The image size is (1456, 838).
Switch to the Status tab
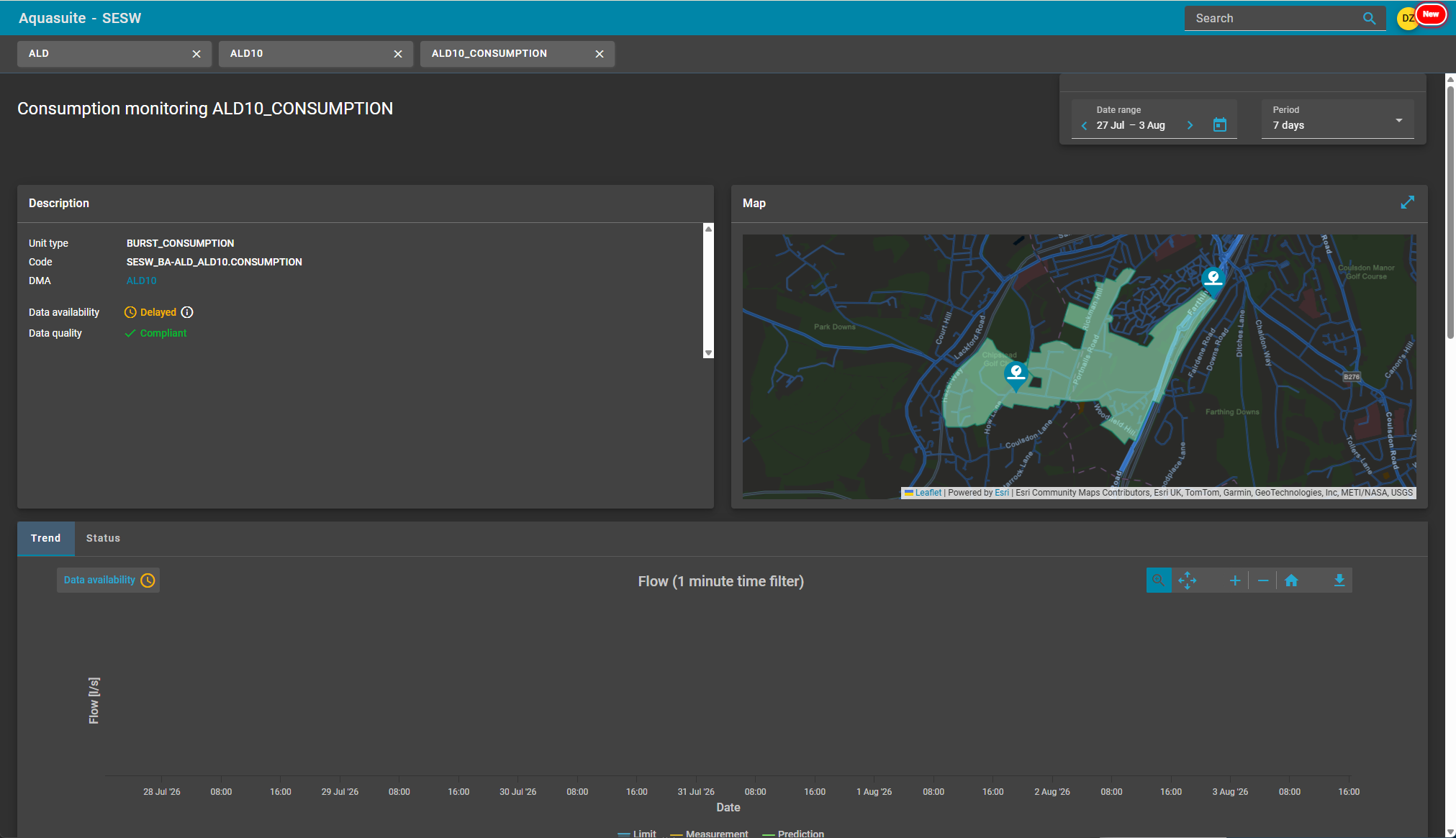point(103,538)
